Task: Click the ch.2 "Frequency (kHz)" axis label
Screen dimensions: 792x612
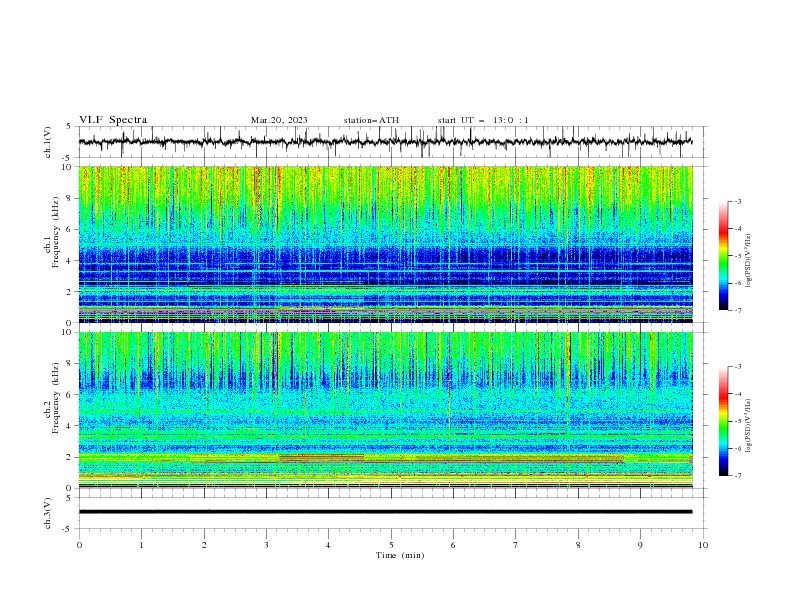Action: click(56, 398)
